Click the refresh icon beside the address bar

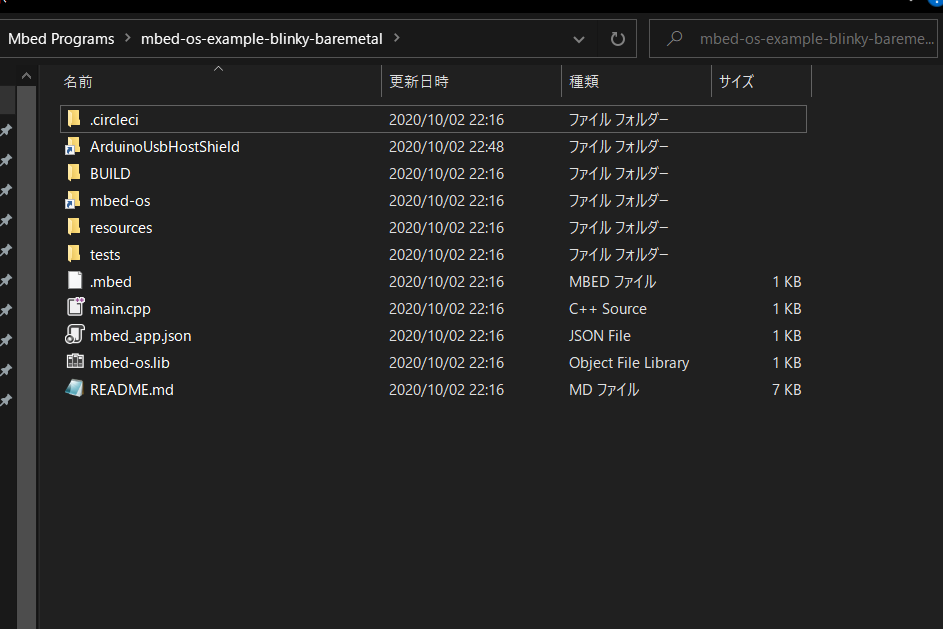click(x=617, y=38)
